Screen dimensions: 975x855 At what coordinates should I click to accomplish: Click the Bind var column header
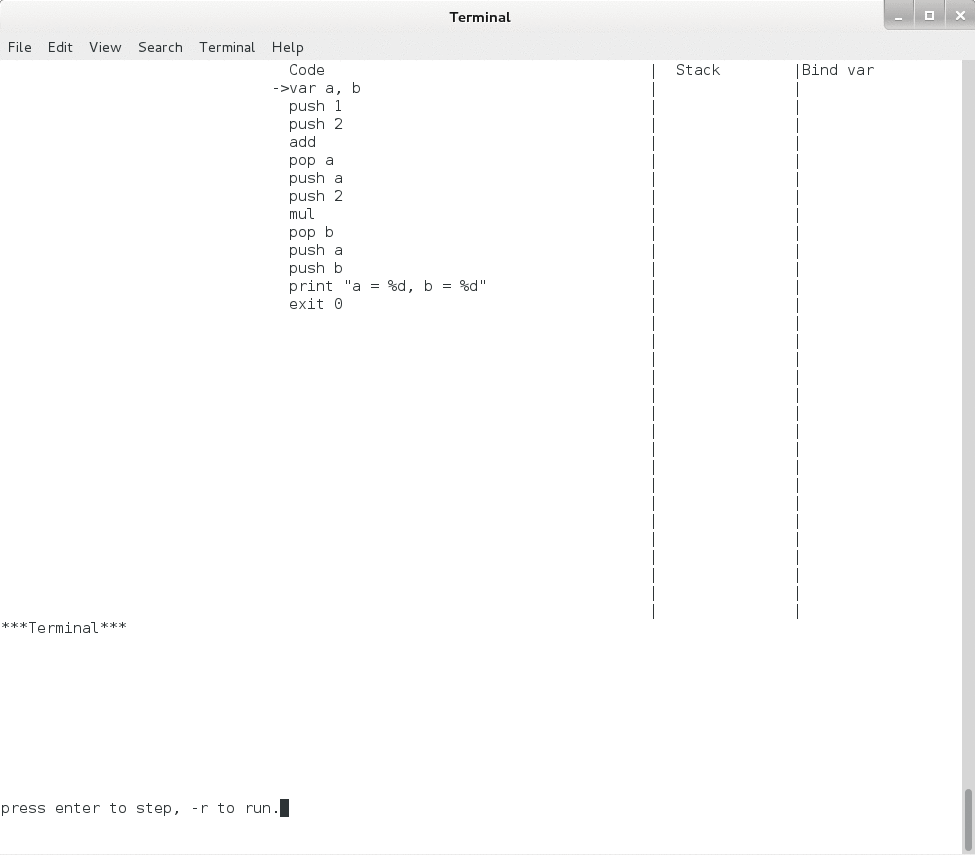click(x=838, y=70)
